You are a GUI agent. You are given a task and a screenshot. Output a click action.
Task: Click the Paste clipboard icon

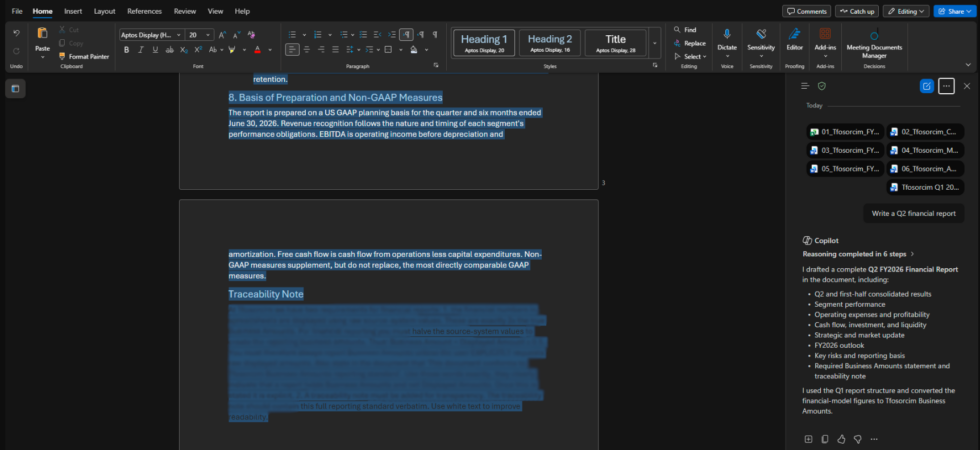tap(42, 33)
